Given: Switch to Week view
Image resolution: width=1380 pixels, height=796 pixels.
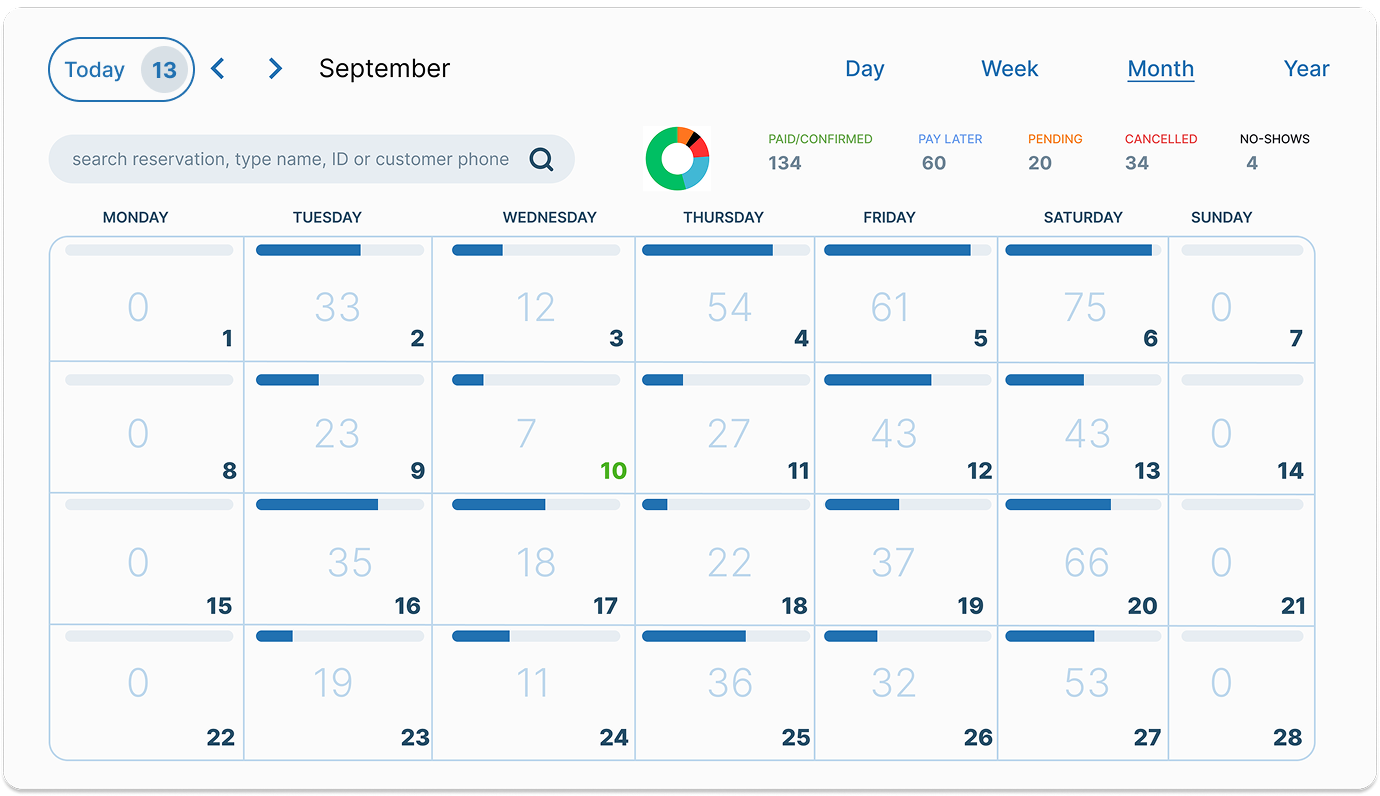Looking at the screenshot, I should click(1009, 68).
